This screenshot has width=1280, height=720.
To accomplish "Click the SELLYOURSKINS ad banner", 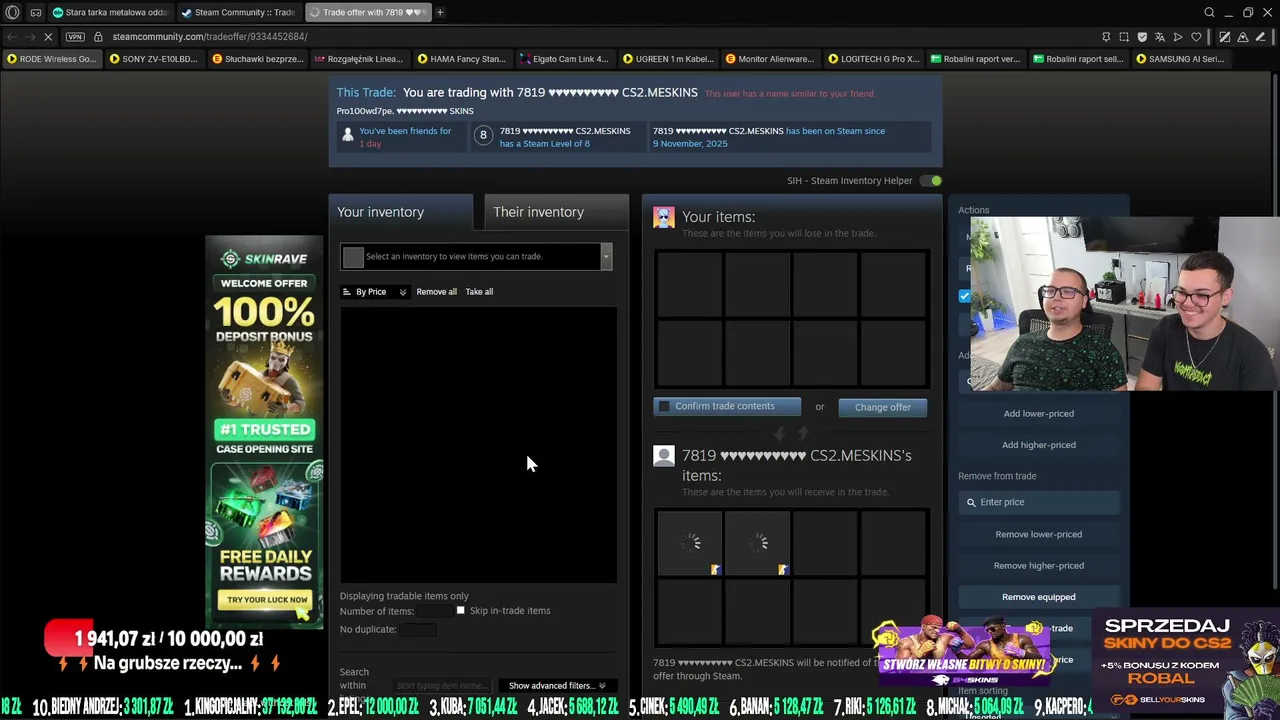I will click(1186, 661).
